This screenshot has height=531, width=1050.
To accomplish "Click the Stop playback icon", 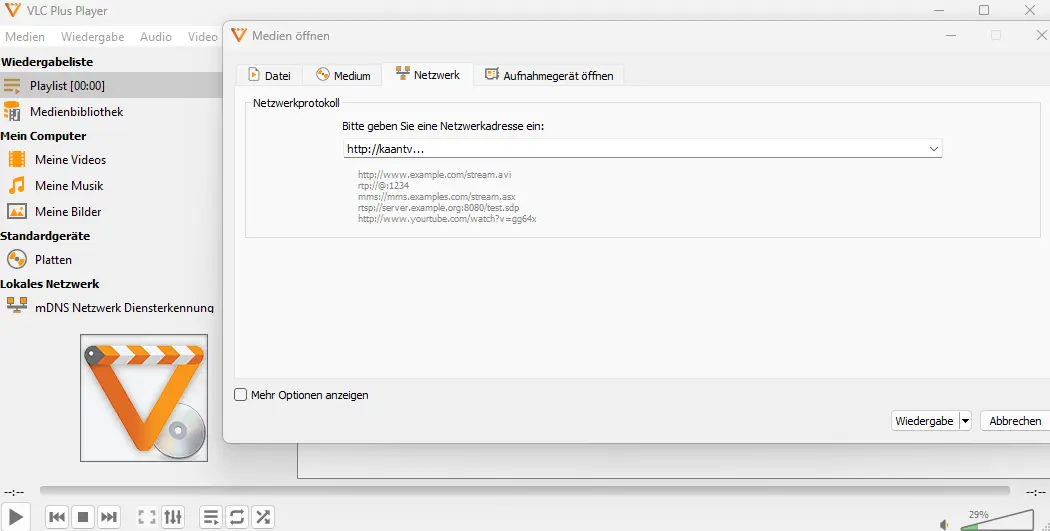I will click(83, 517).
